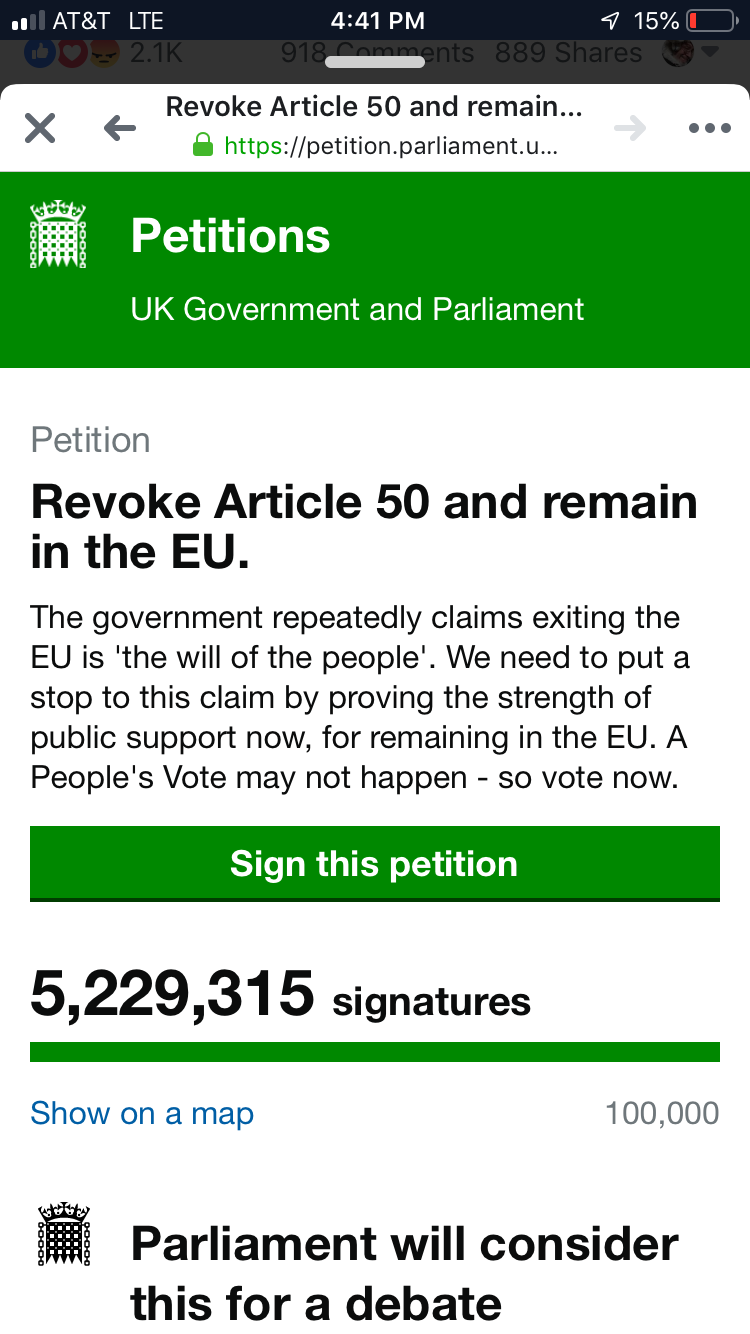The width and height of the screenshot is (750, 1334).
Task: Tap the white portcullis crest logo
Action: (x=58, y=235)
